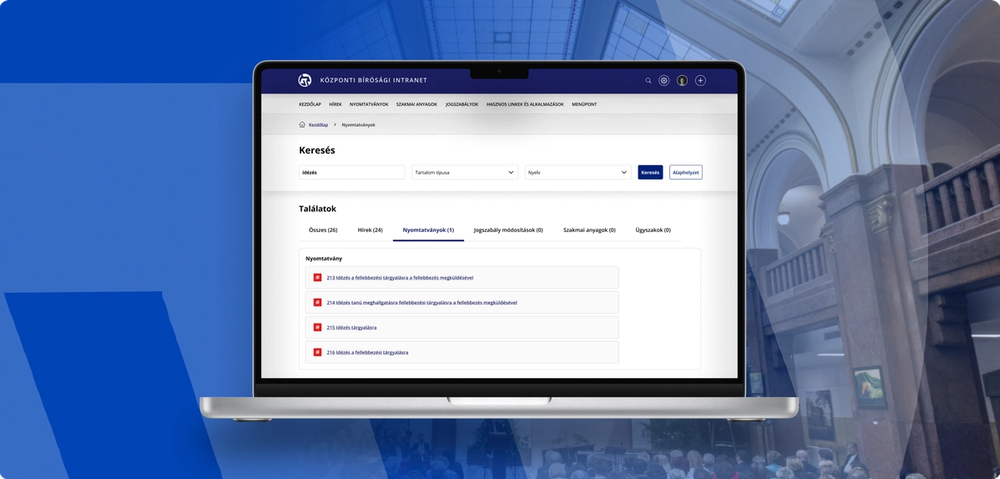Click PDF icon for document 216
The height and width of the screenshot is (479, 1000).
318,352
